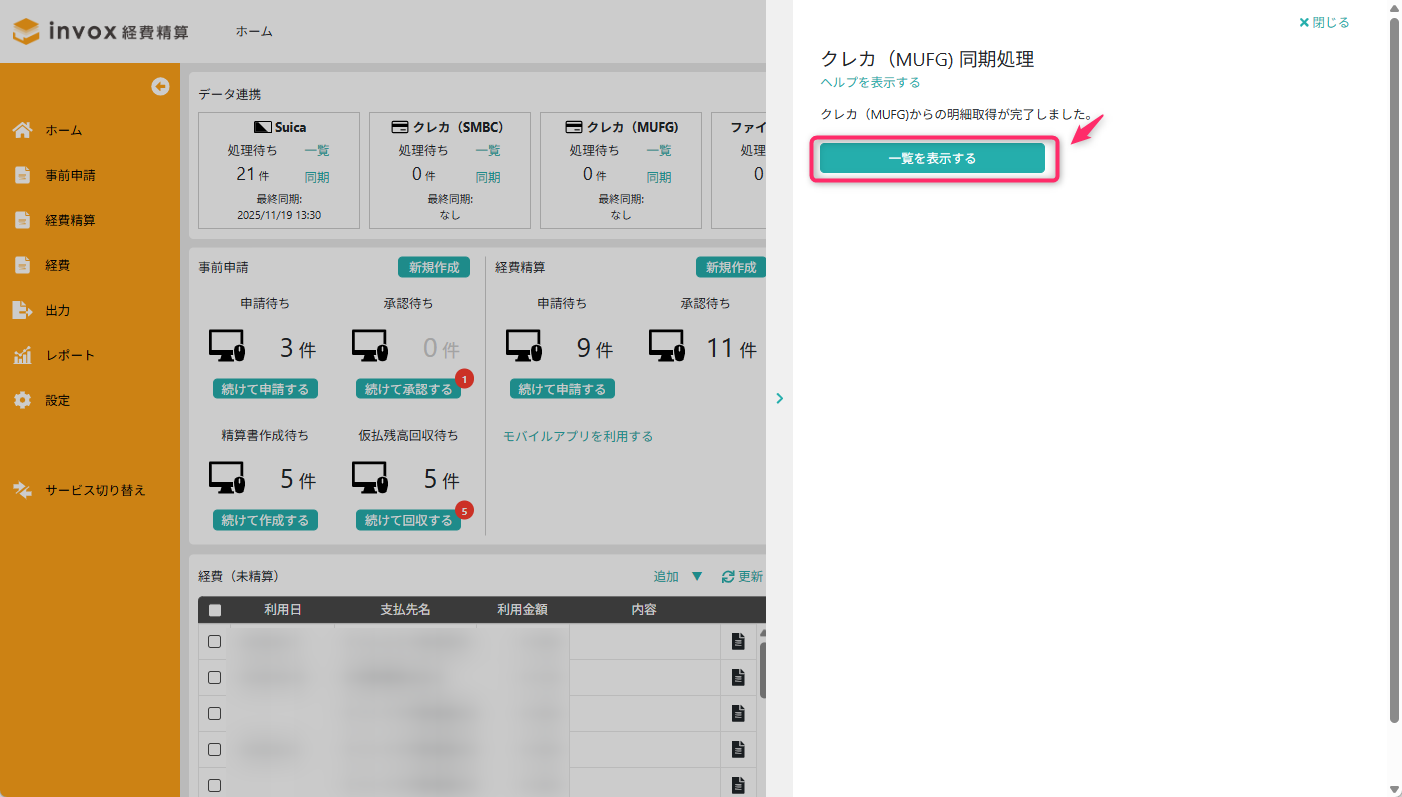Click the Suica 同期 link
Image resolution: width=1402 pixels, height=797 pixels.
coord(317,177)
